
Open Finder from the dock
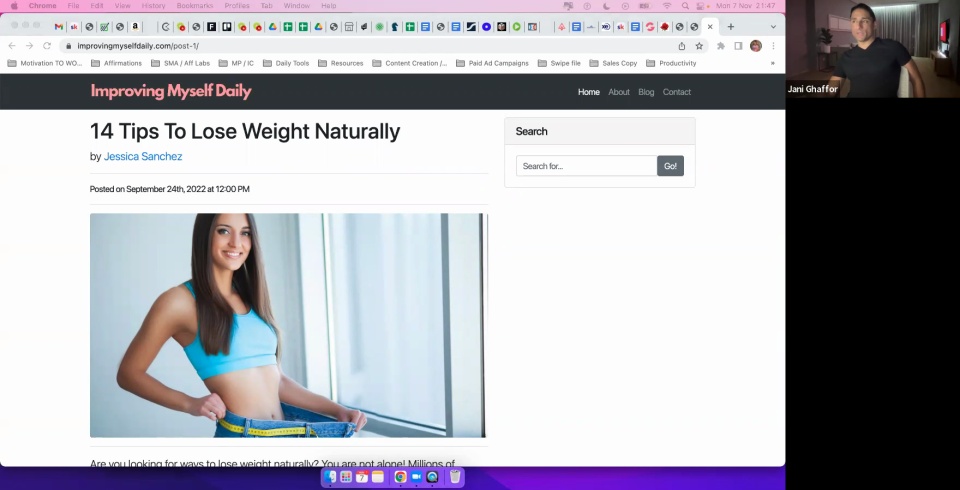(x=331, y=477)
